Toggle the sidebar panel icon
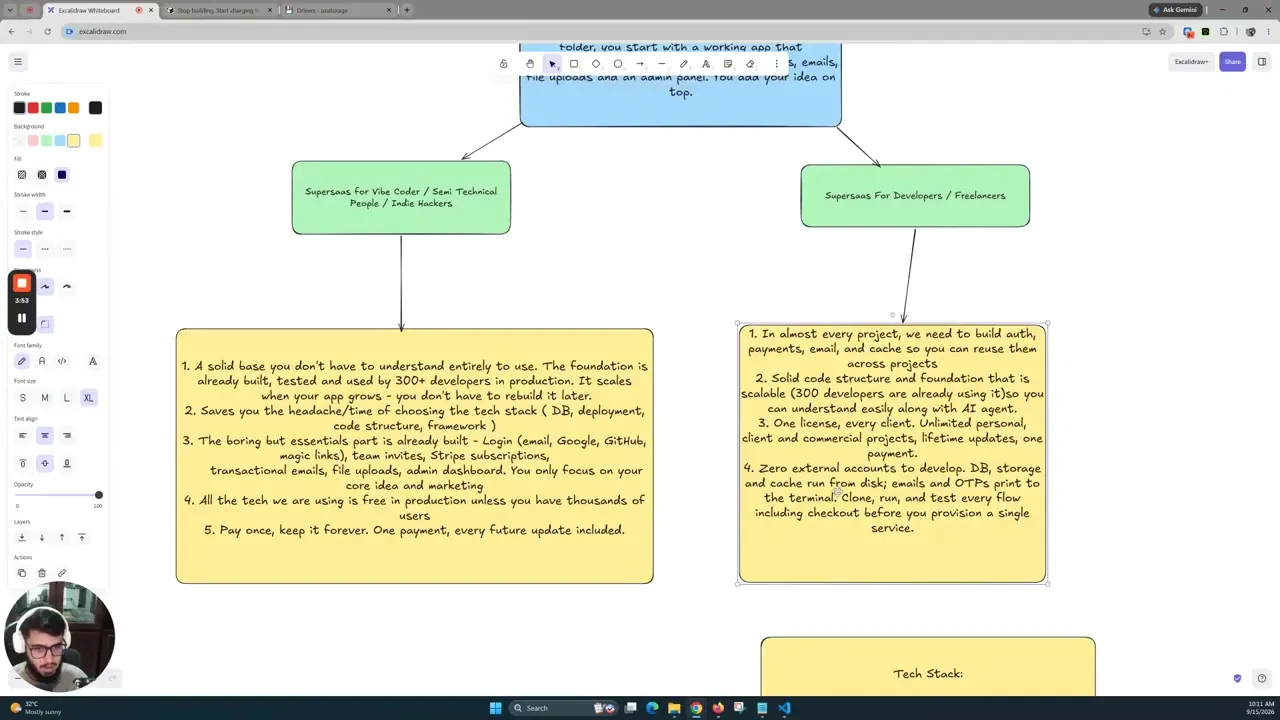The width and height of the screenshot is (1280, 720). [x=1262, y=62]
